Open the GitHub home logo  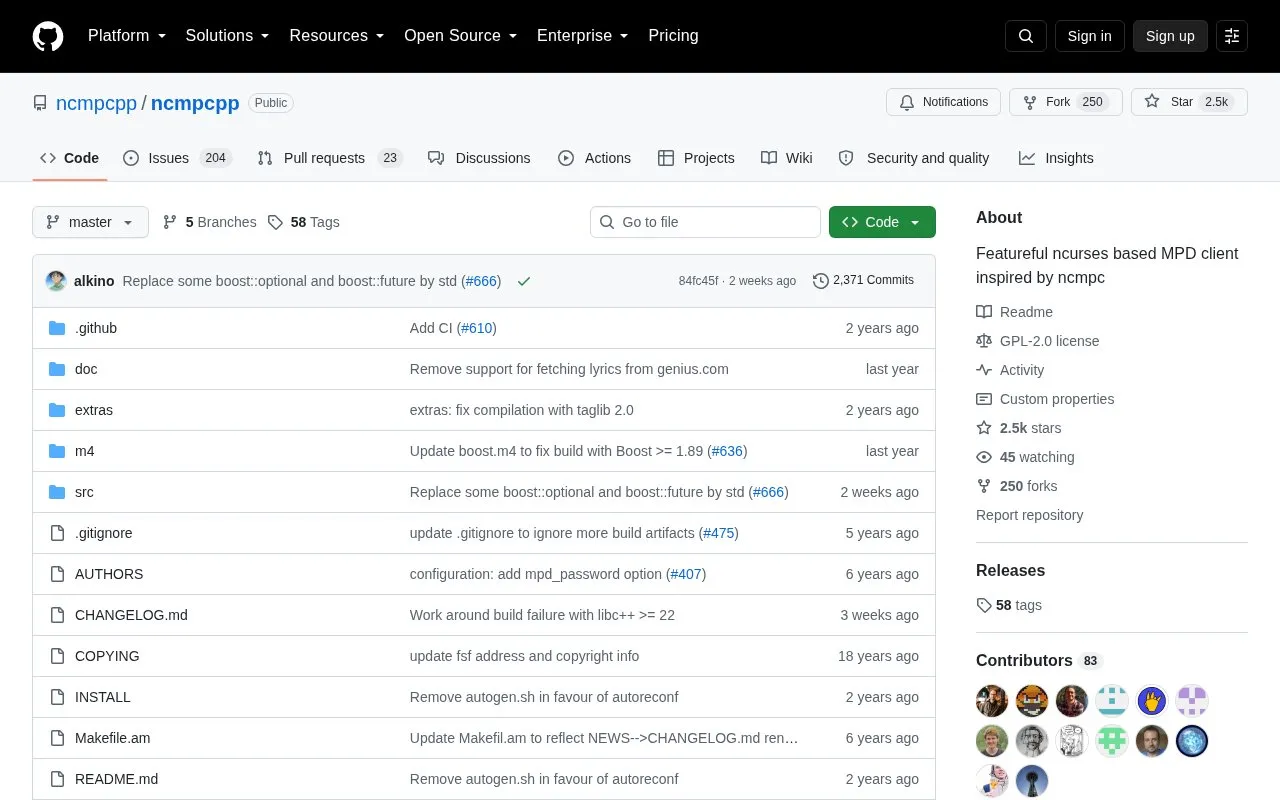click(x=48, y=36)
